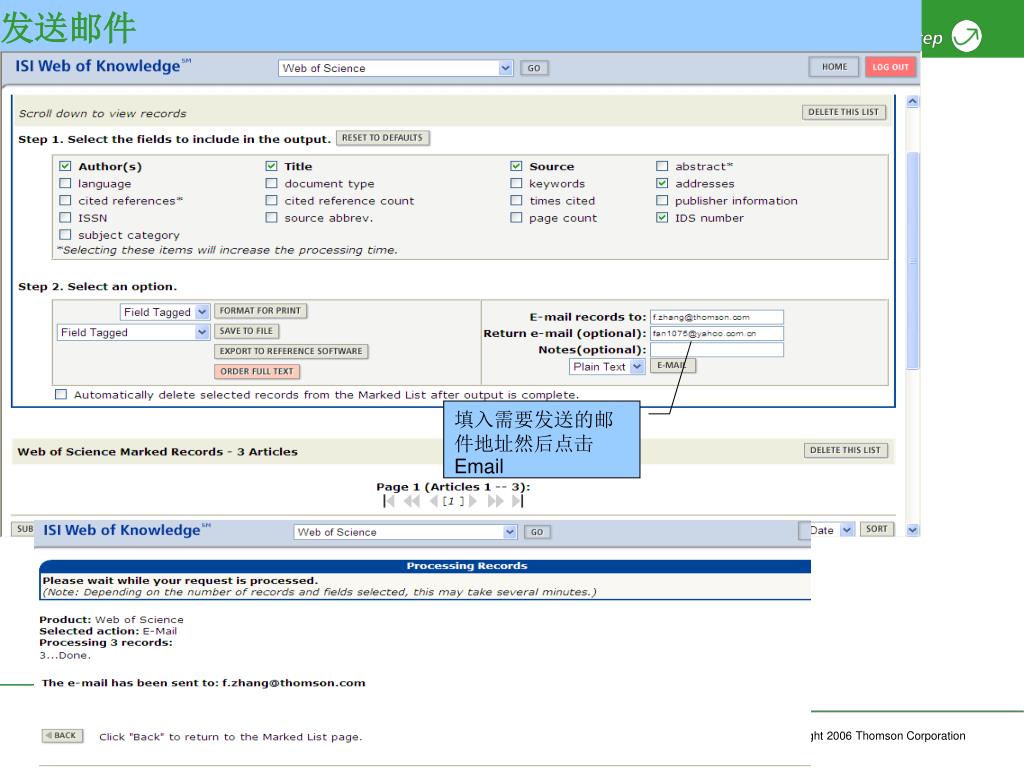The width and height of the screenshot is (1024, 768).
Task: Click the LOG OUT button
Action: (x=891, y=67)
